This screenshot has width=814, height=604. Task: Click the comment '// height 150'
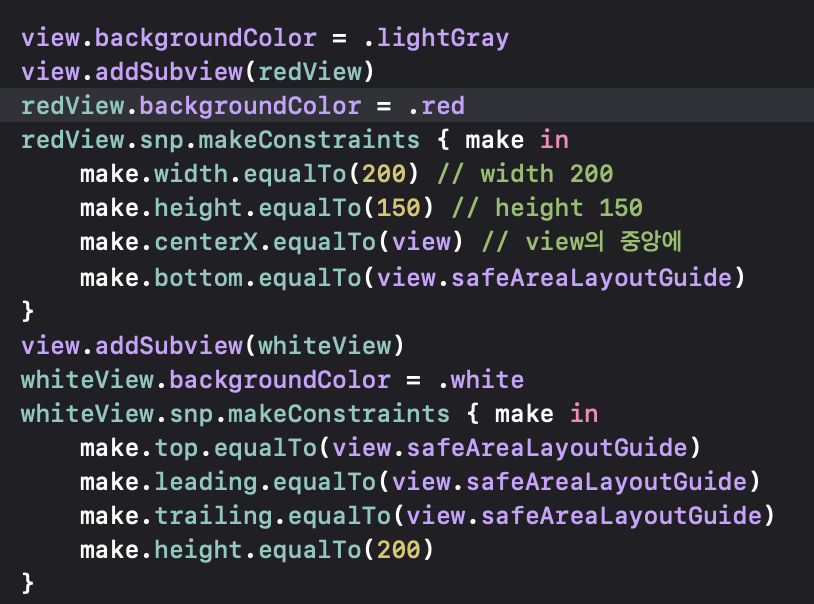547,209
